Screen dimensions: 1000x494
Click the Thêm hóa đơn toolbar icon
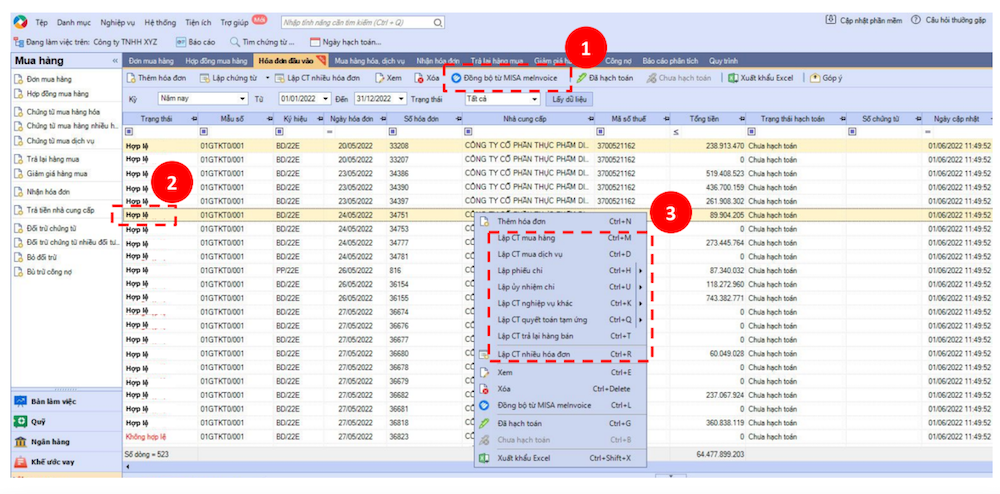pos(131,78)
